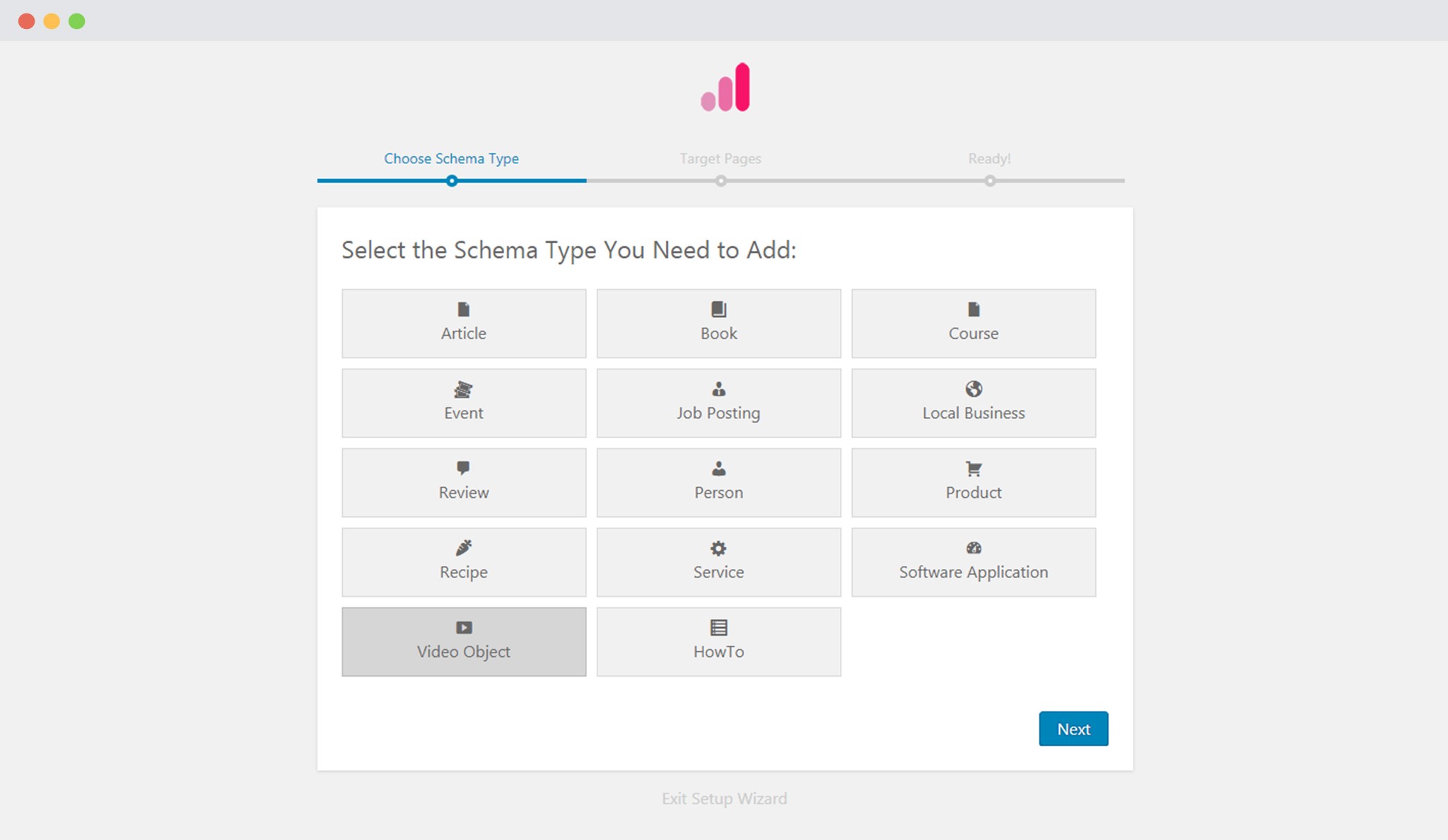Select the Article schema icon

[x=463, y=308]
